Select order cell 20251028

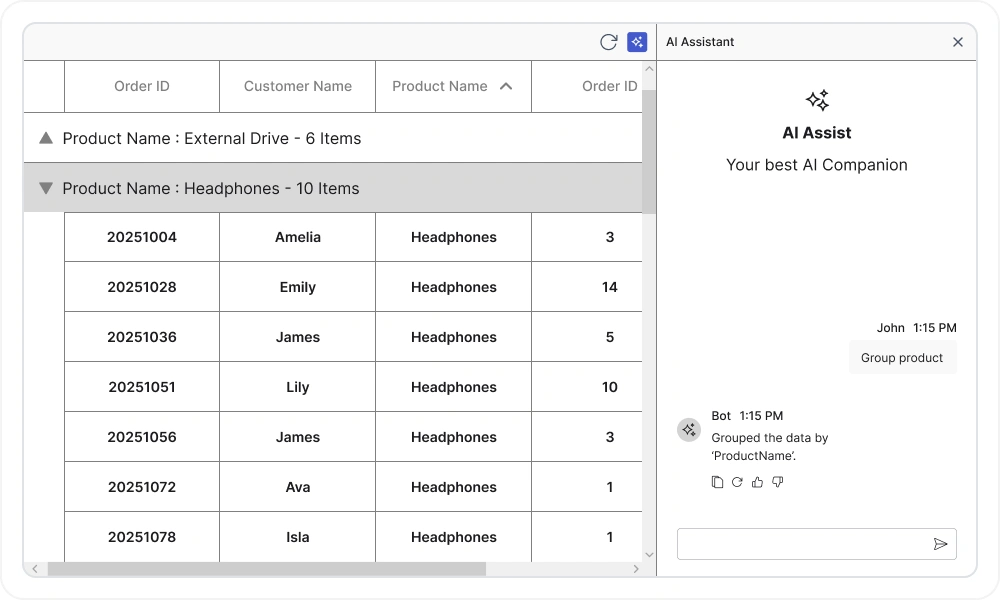click(x=142, y=287)
